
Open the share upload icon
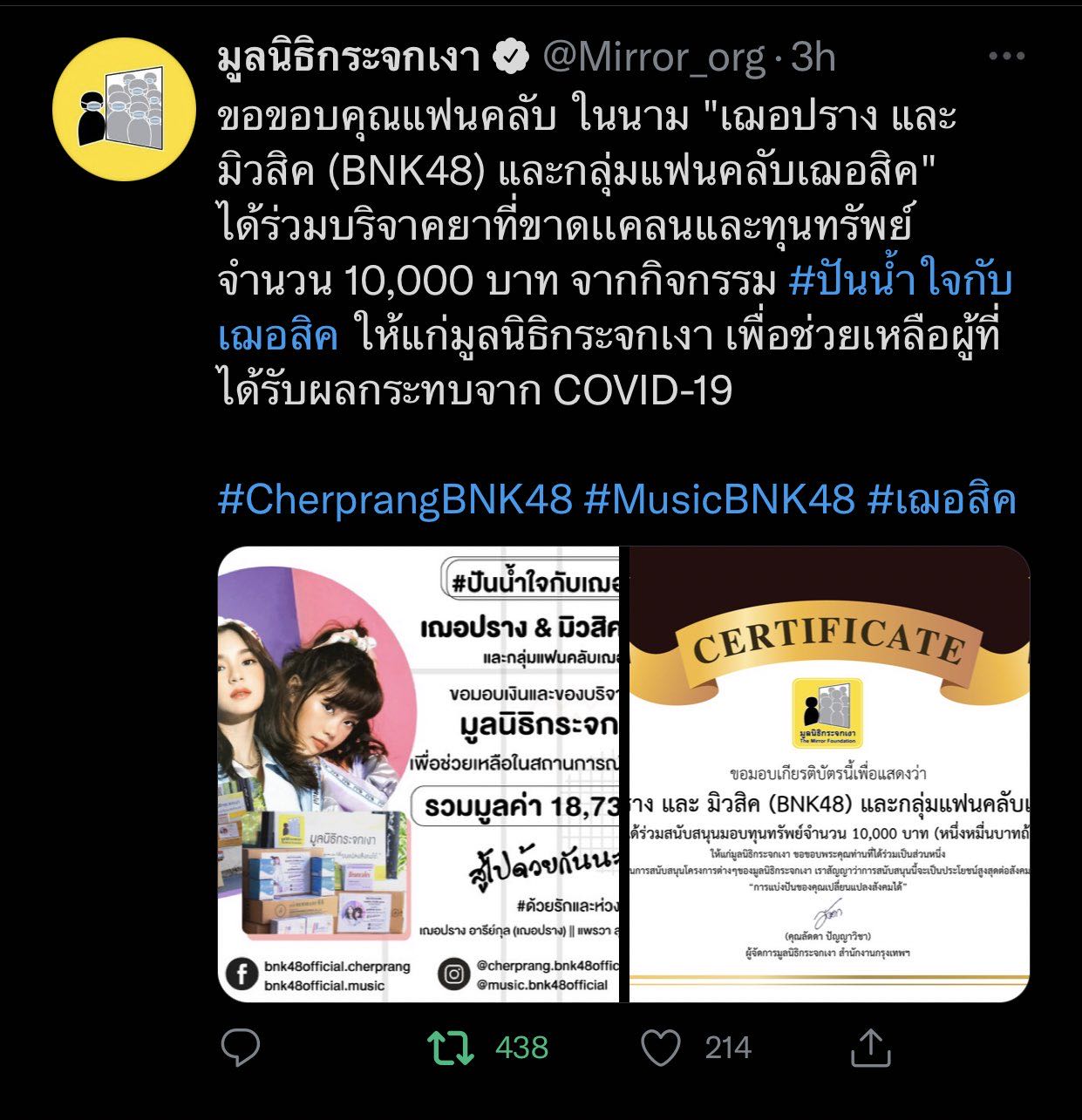point(870,1047)
